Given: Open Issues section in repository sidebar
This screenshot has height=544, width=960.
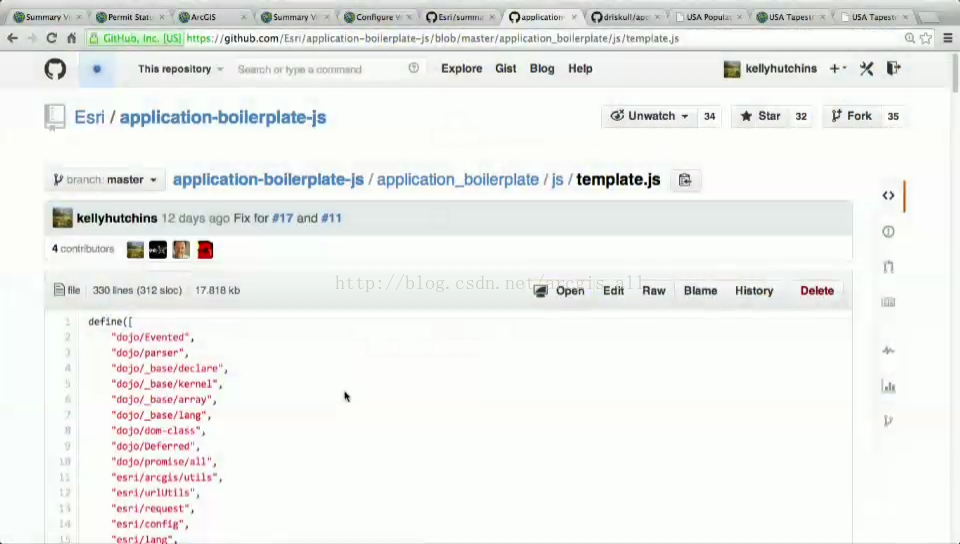Looking at the screenshot, I should click(888, 231).
